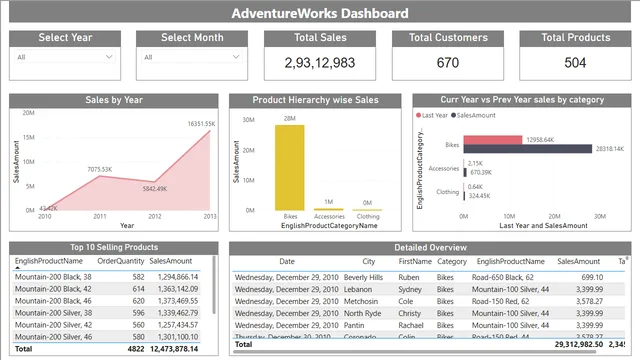Select the red Bikes Last Year bar

point(493,140)
